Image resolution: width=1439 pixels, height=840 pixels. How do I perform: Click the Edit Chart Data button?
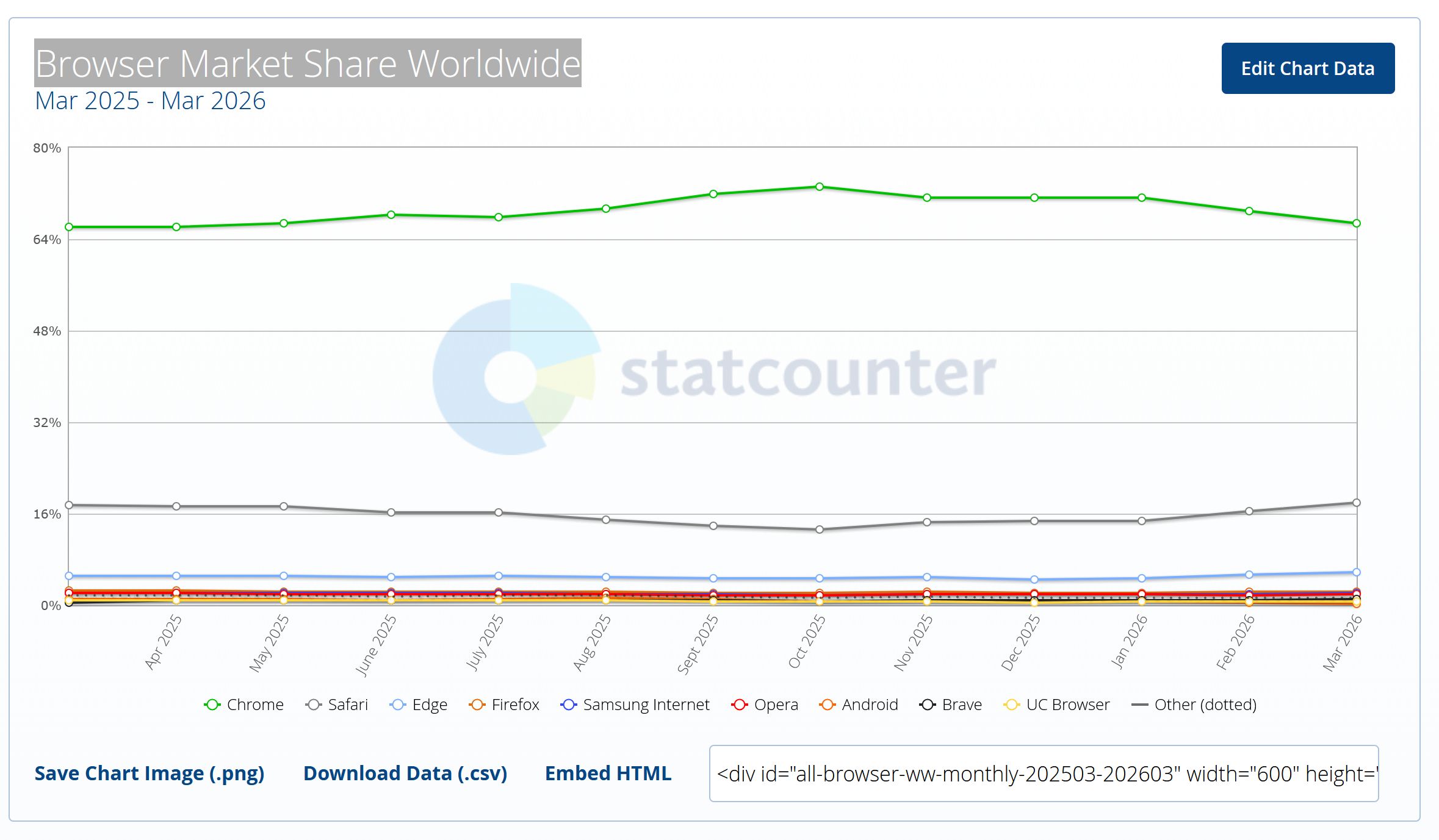[1307, 68]
